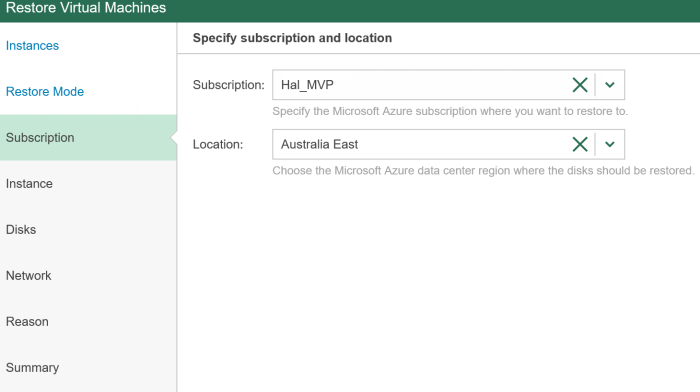Clear the Australia East location selection
The image size is (700, 392).
[x=579, y=144]
